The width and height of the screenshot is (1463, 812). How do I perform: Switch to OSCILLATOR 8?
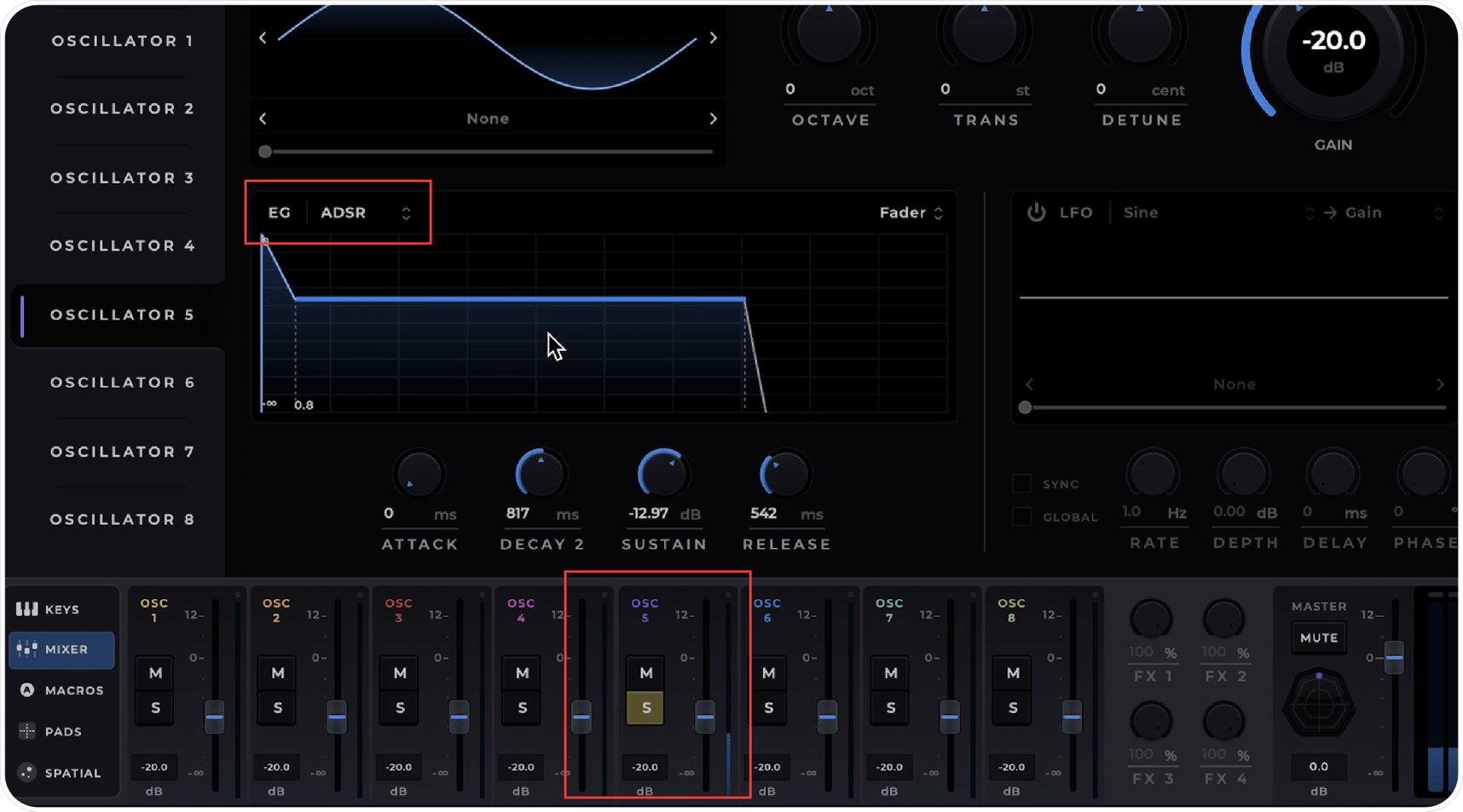click(x=122, y=519)
